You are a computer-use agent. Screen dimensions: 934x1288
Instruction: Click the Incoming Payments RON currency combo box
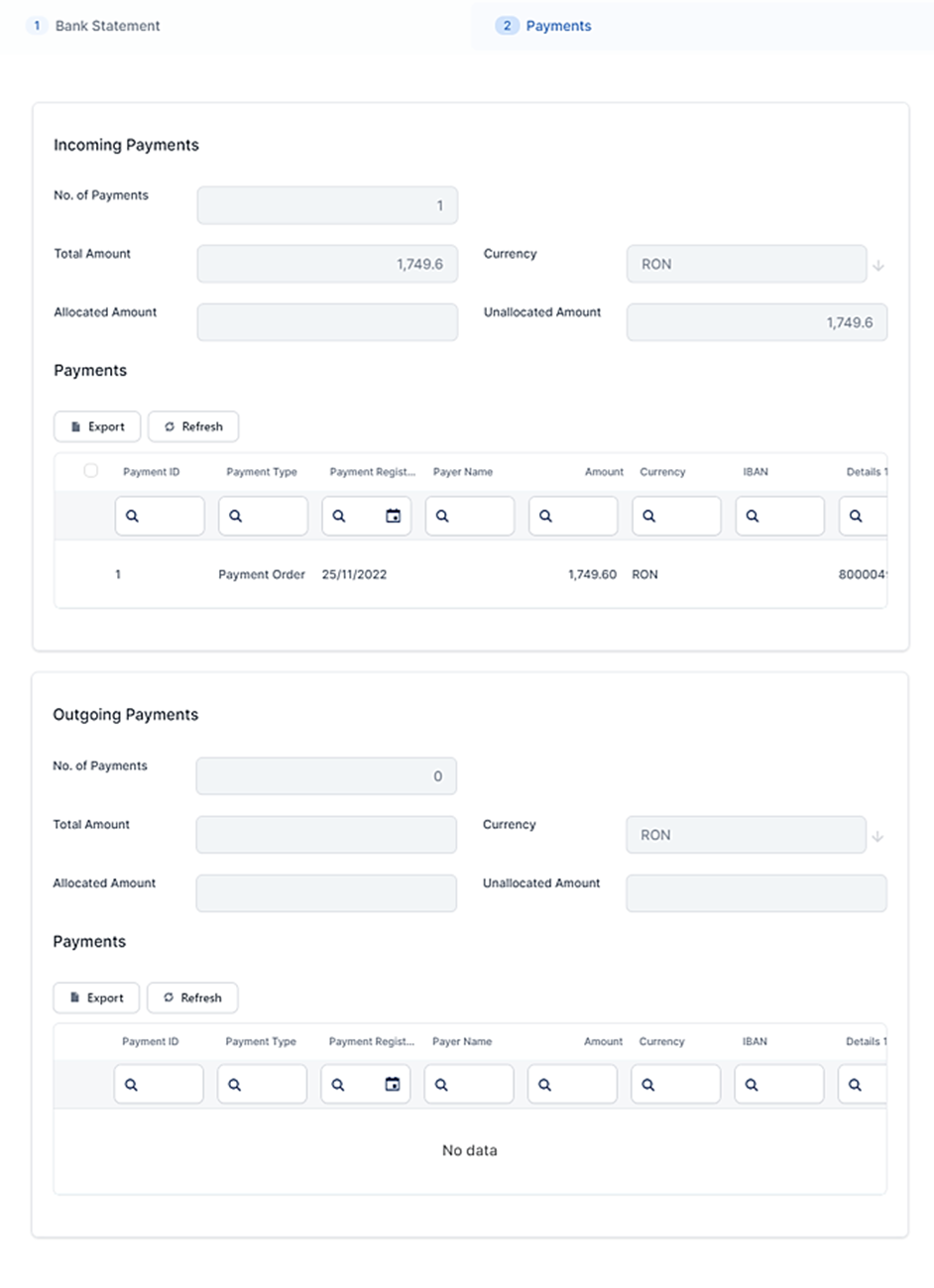click(746, 265)
